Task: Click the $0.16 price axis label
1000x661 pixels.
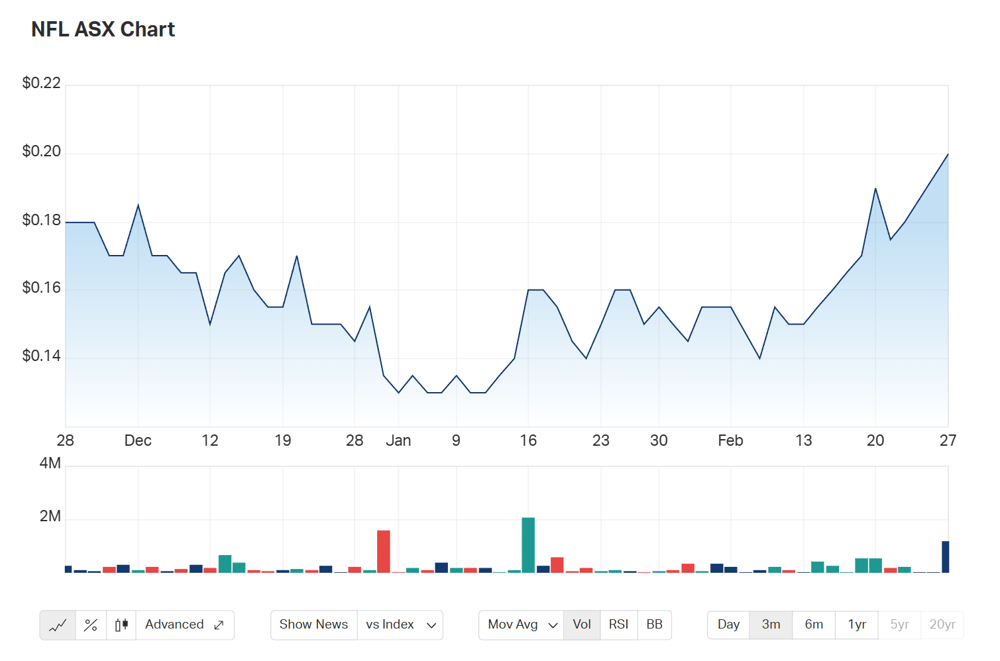Action: pyautogui.click(x=41, y=288)
